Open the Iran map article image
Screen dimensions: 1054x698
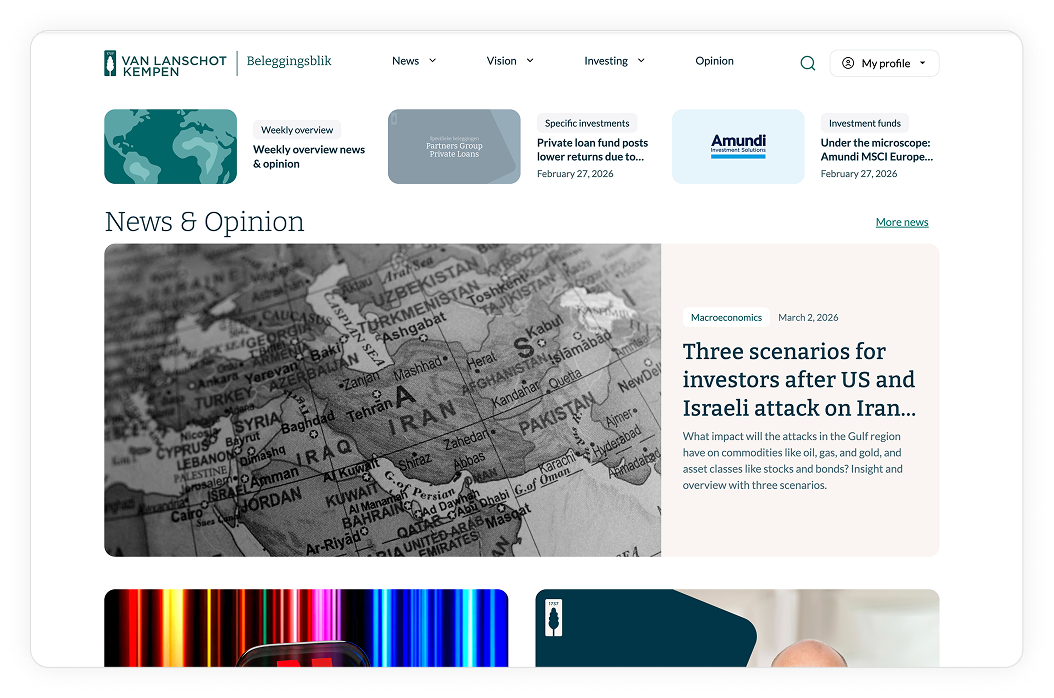click(382, 400)
